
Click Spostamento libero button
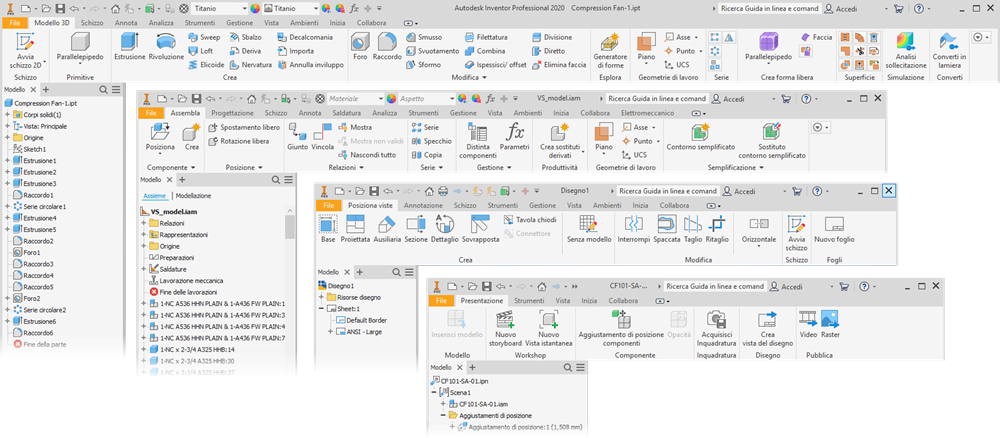click(244, 128)
